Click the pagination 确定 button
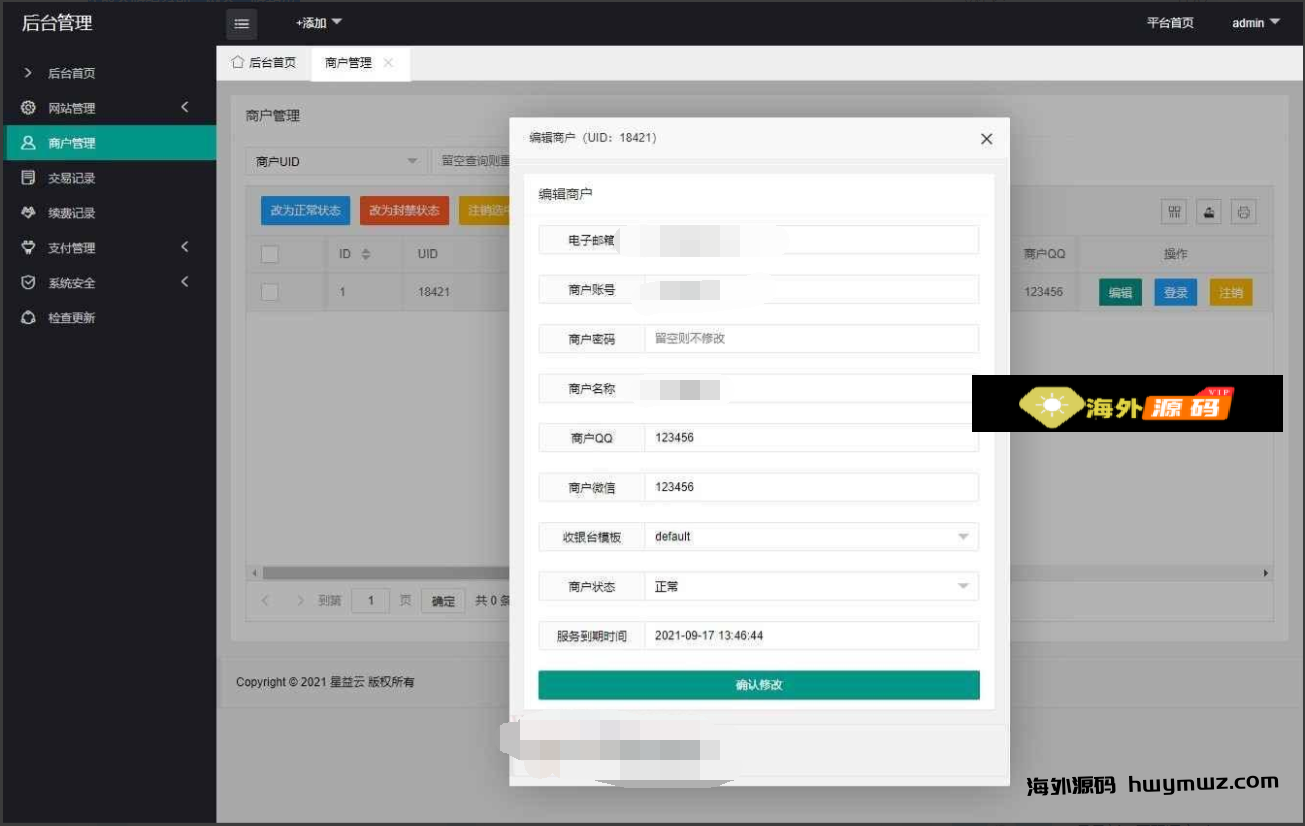 point(443,601)
